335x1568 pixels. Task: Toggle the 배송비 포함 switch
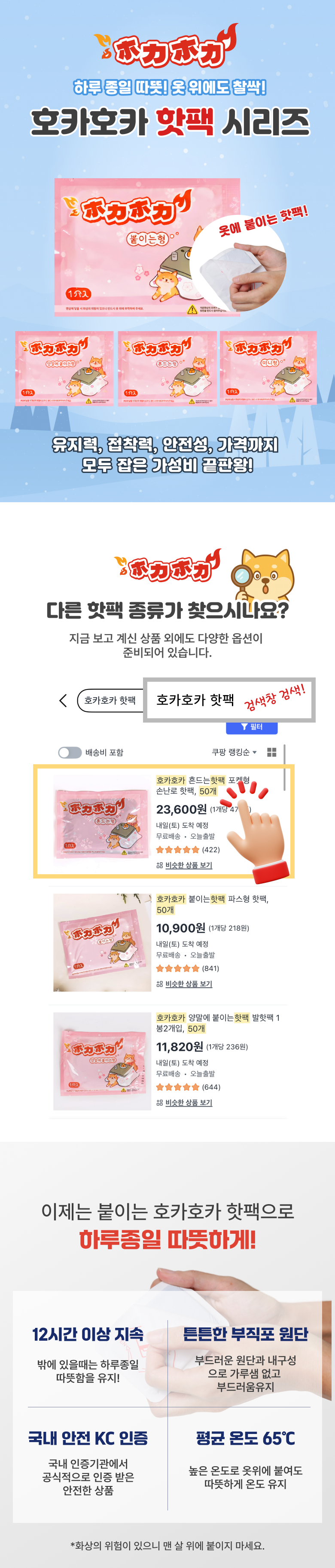(x=70, y=752)
